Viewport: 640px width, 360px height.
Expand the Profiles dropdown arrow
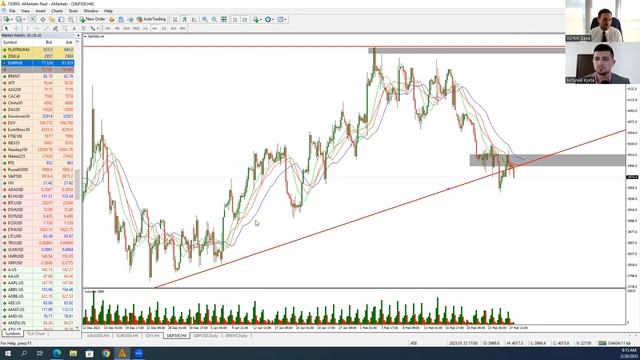[x=24, y=20]
